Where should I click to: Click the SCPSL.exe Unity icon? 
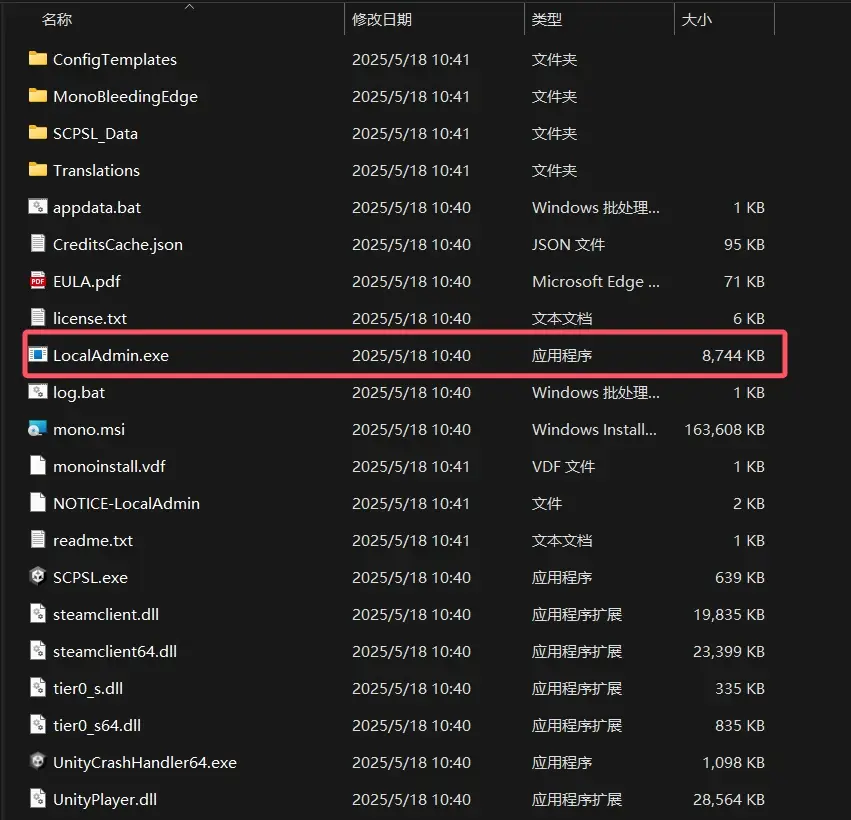tap(37, 576)
